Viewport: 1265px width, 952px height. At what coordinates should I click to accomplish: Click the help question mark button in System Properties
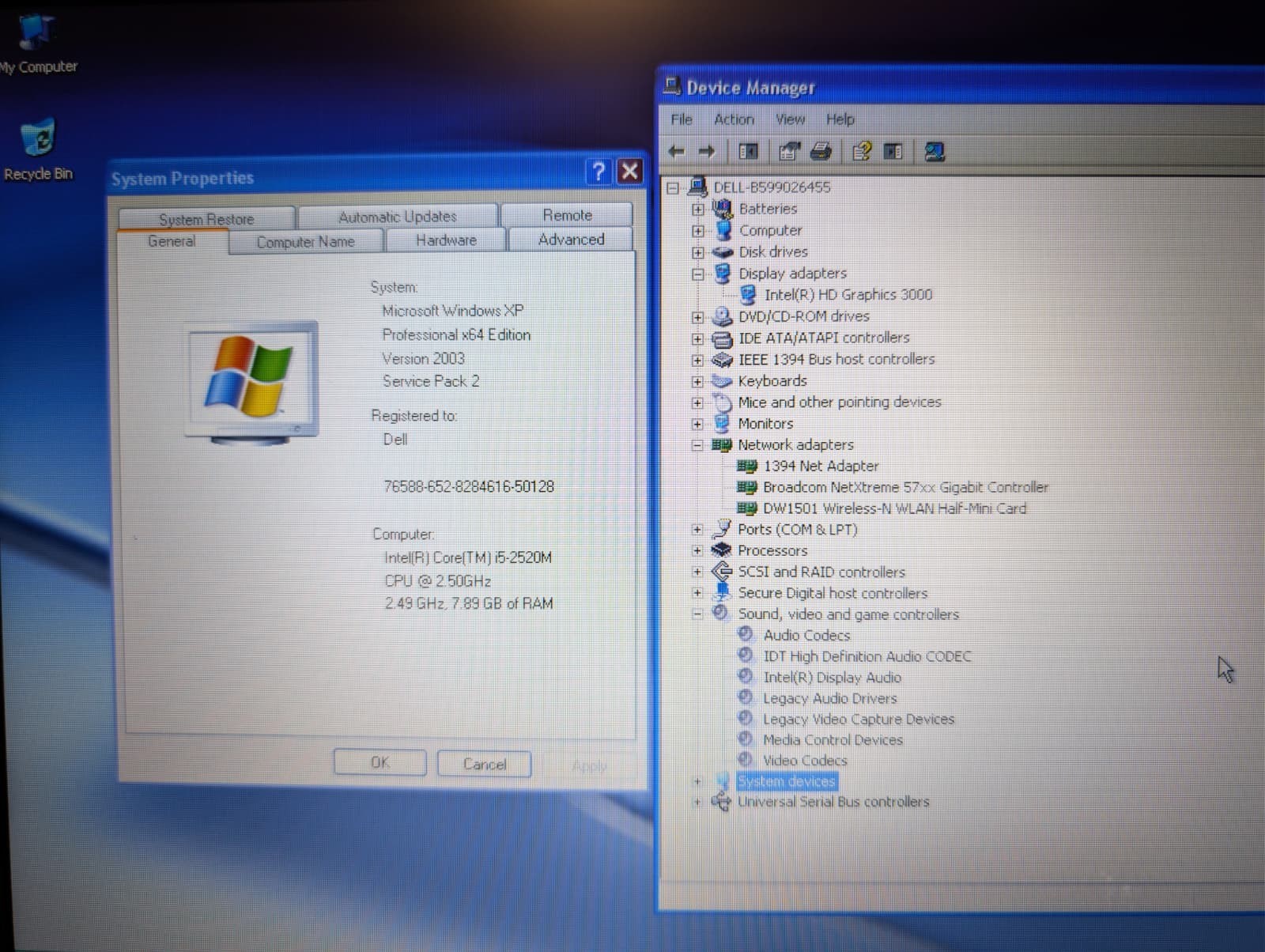(599, 171)
